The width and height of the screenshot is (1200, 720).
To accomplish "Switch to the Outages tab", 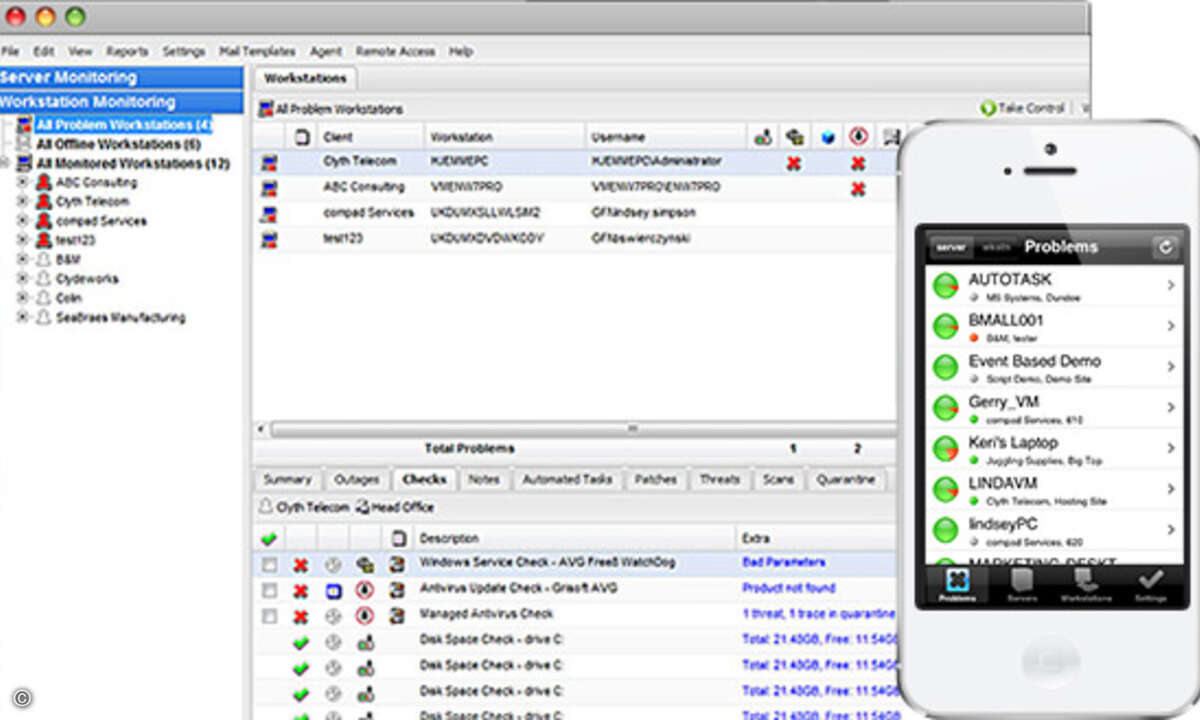I will coord(356,480).
